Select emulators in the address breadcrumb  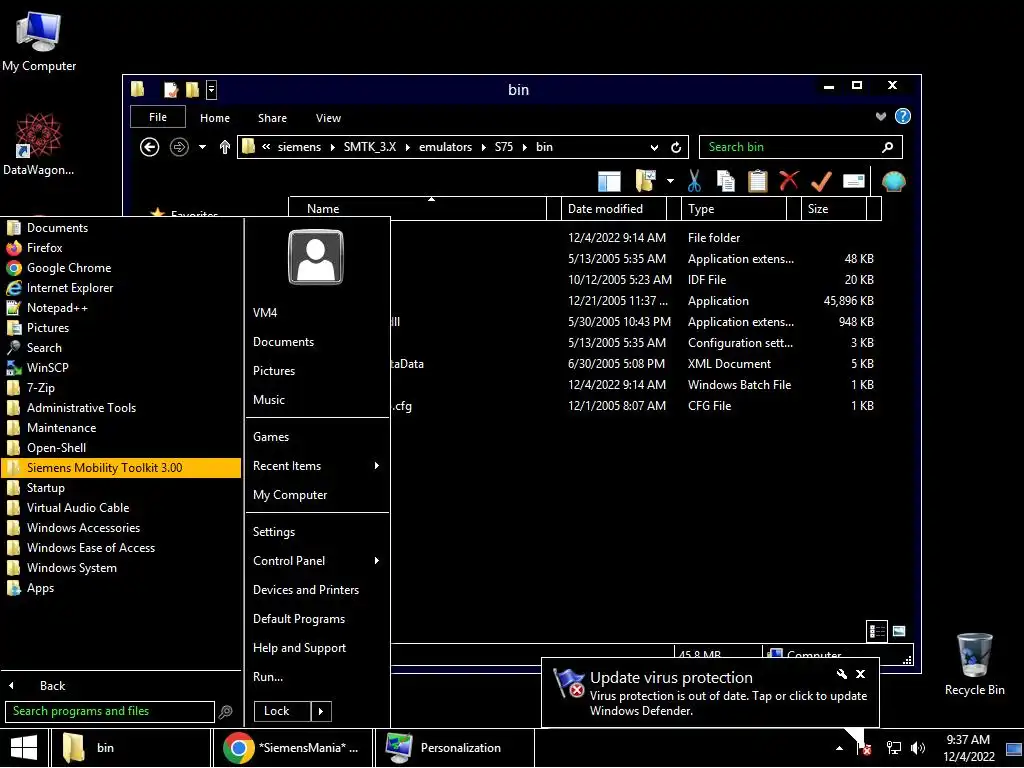click(x=445, y=147)
